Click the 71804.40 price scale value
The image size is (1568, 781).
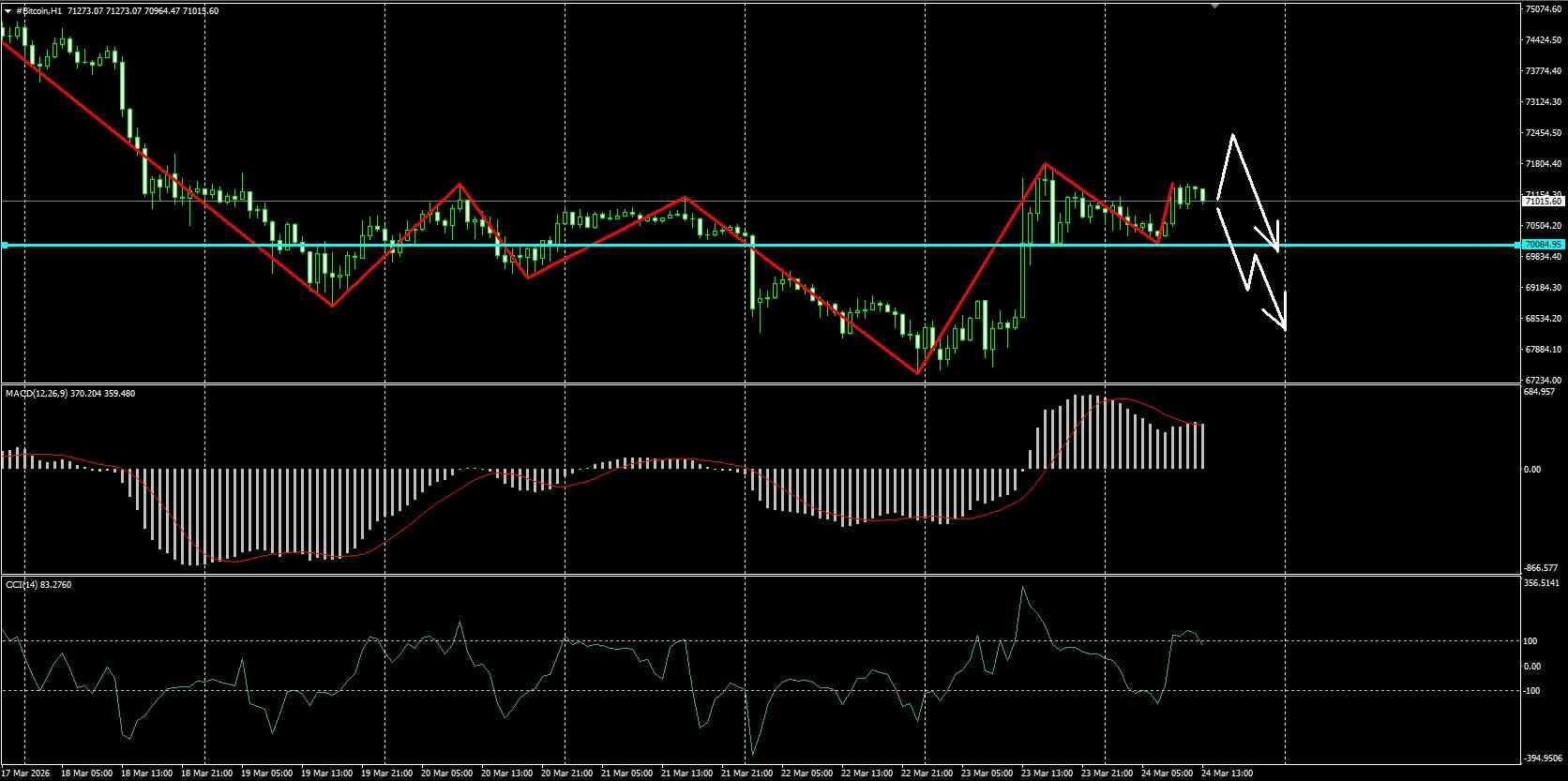(1543, 164)
